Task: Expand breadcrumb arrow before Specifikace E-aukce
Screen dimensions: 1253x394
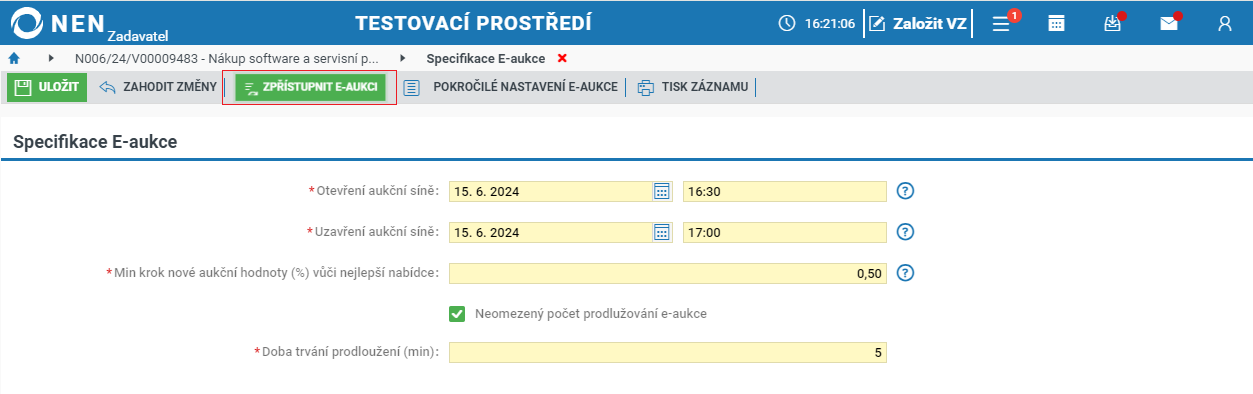Action: tap(403, 58)
